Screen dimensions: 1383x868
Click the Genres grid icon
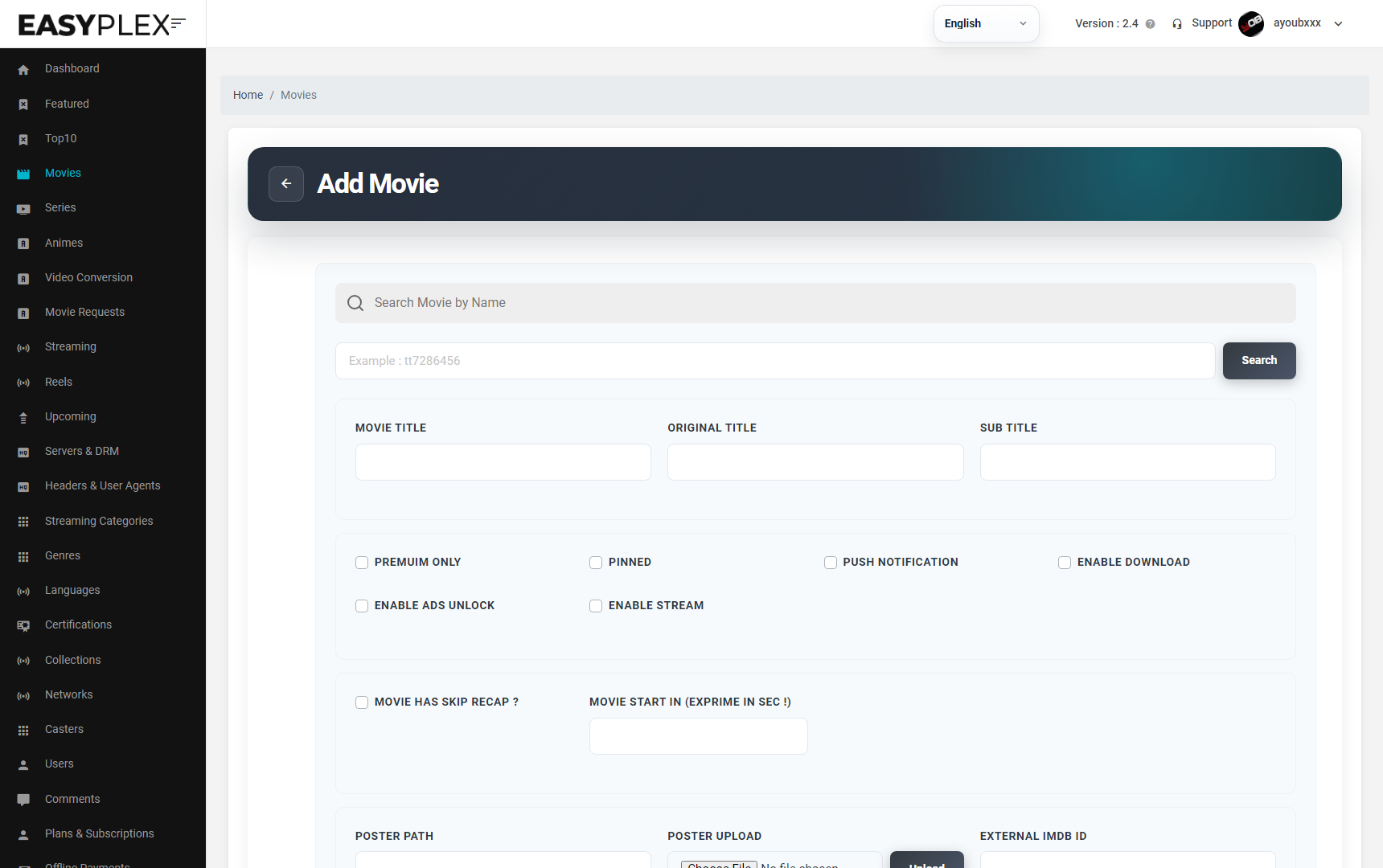click(23, 556)
